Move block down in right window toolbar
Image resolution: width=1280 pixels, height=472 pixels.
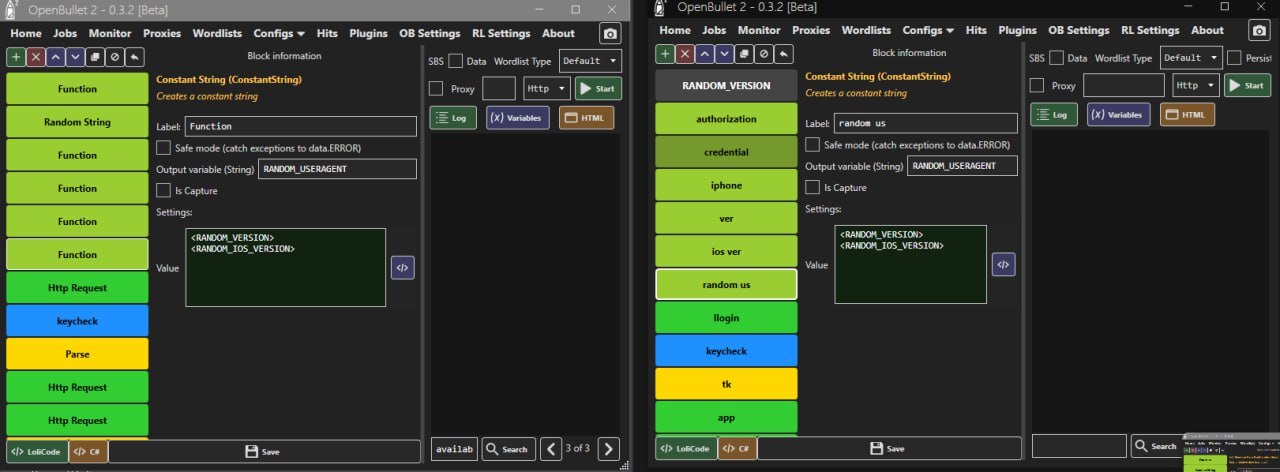(725, 54)
